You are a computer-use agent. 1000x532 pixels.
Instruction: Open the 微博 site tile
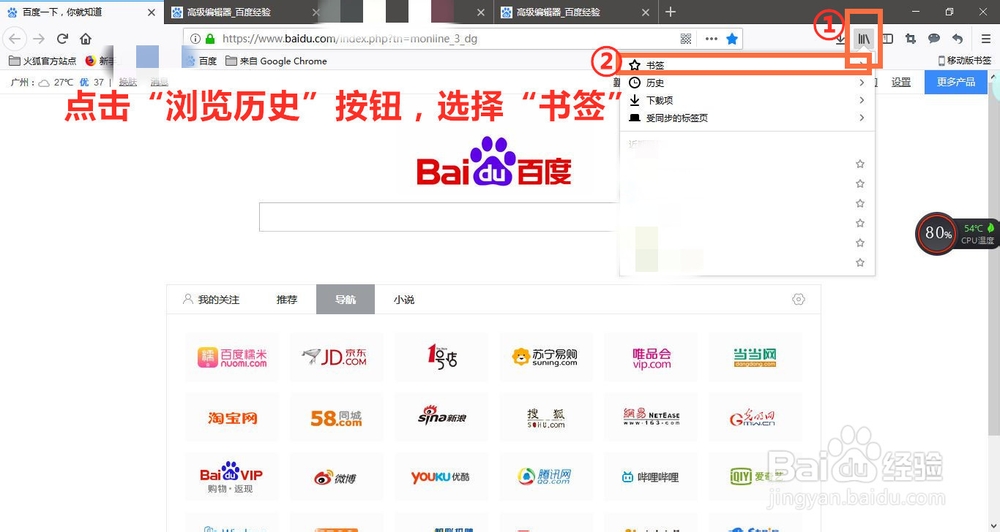point(336,477)
